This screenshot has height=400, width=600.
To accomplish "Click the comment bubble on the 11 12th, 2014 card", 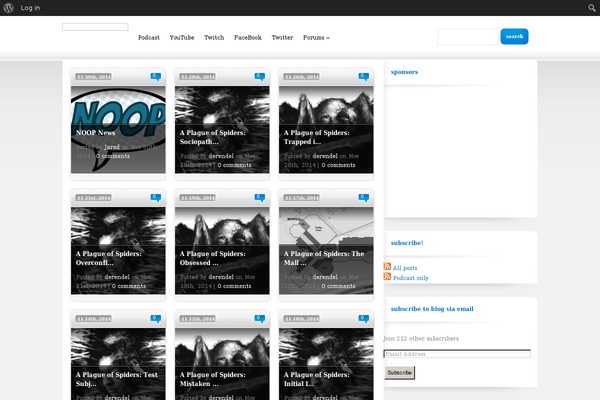I will coord(260,319).
